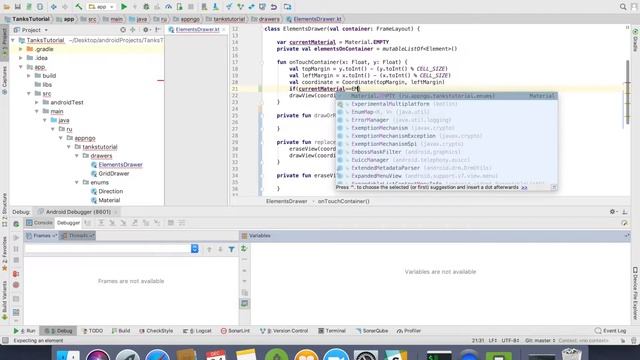The width and height of the screenshot is (640, 360).
Task: Expand the build folder
Action: click(x=29, y=76)
